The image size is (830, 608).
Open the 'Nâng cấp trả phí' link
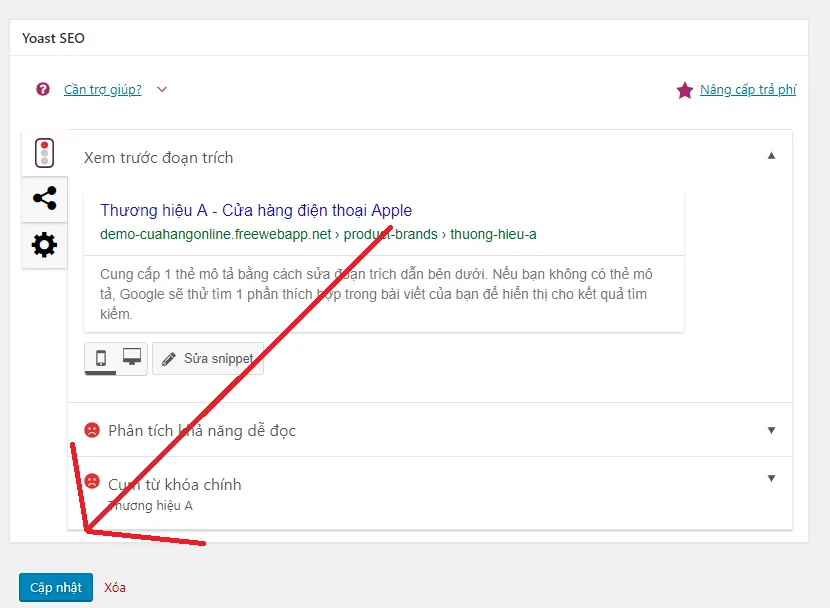pyautogui.click(x=748, y=89)
